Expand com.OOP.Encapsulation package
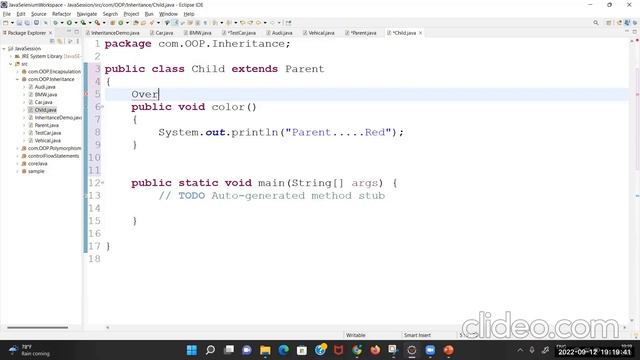 [x=18, y=72]
